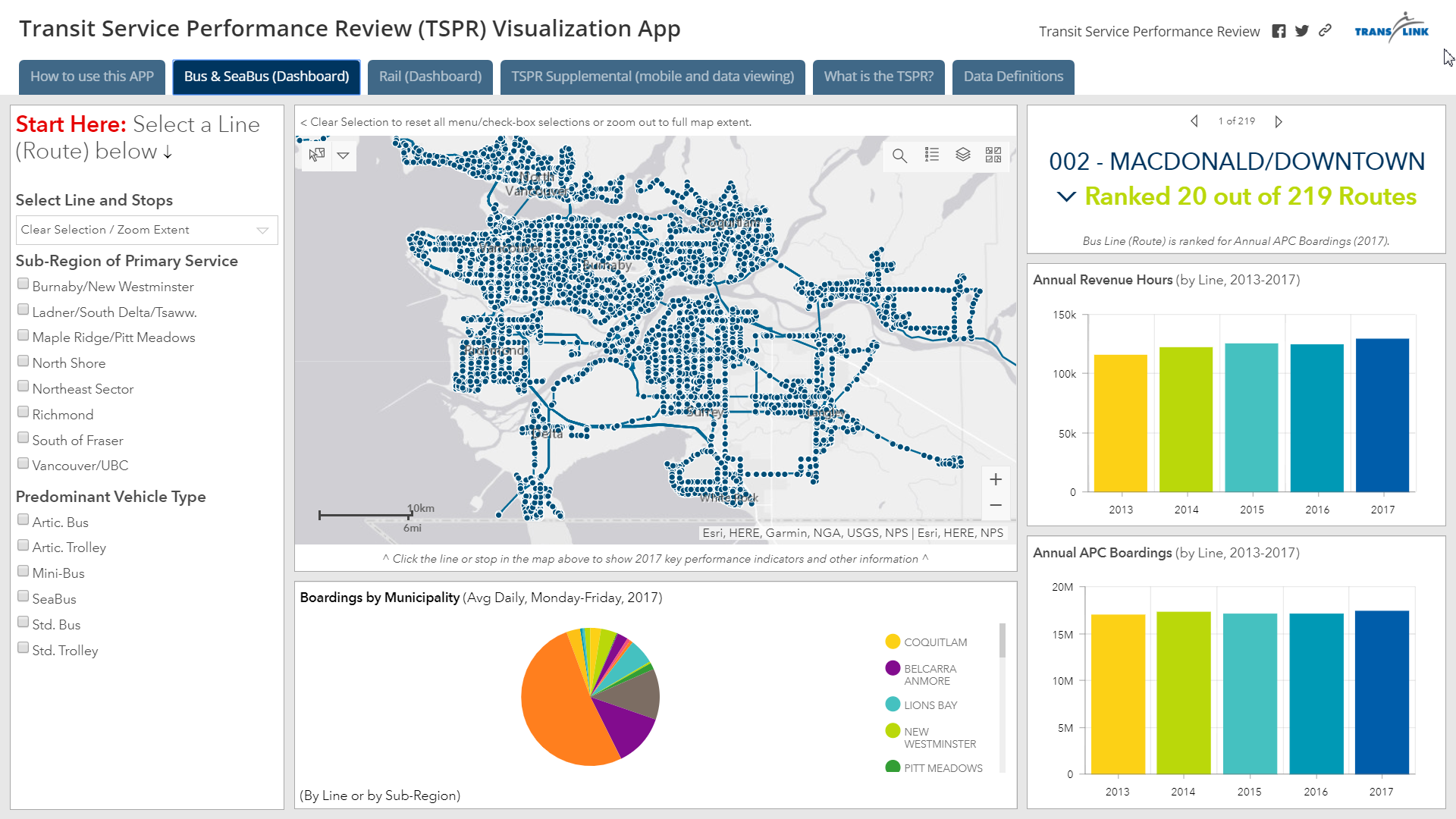Open the map legend list icon

[x=932, y=155]
